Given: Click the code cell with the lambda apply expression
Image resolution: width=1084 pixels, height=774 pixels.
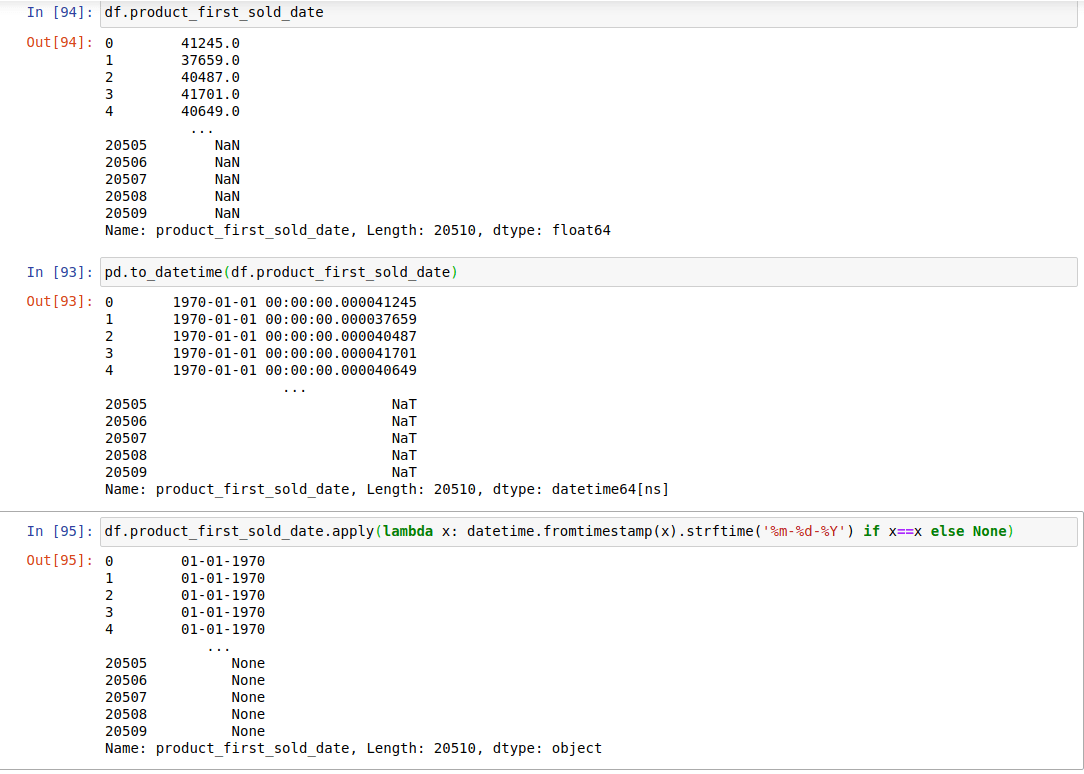Looking at the screenshot, I should point(588,531).
